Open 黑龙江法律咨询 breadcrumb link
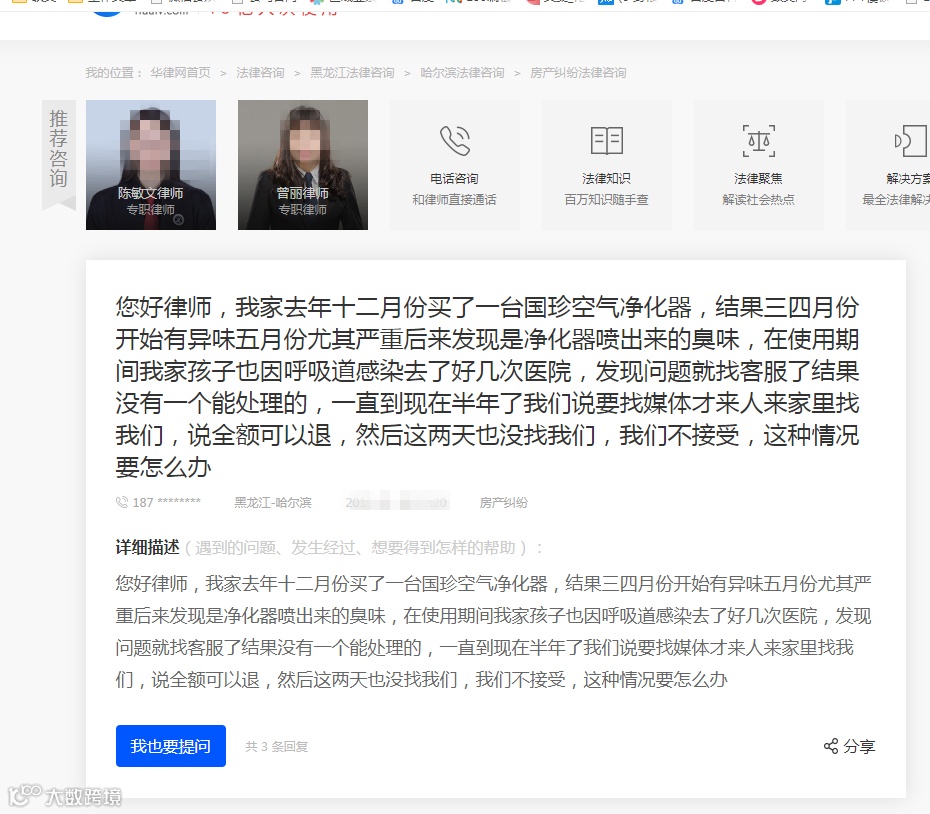The height and width of the screenshot is (814, 930). click(x=352, y=72)
